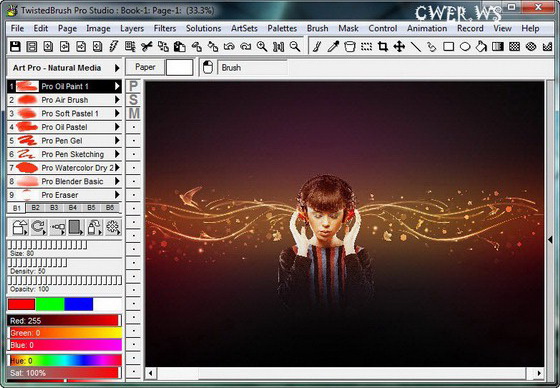The image size is (560, 388).
Task: Expand Pro Pen Gel arrow
Action: pos(117,140)
